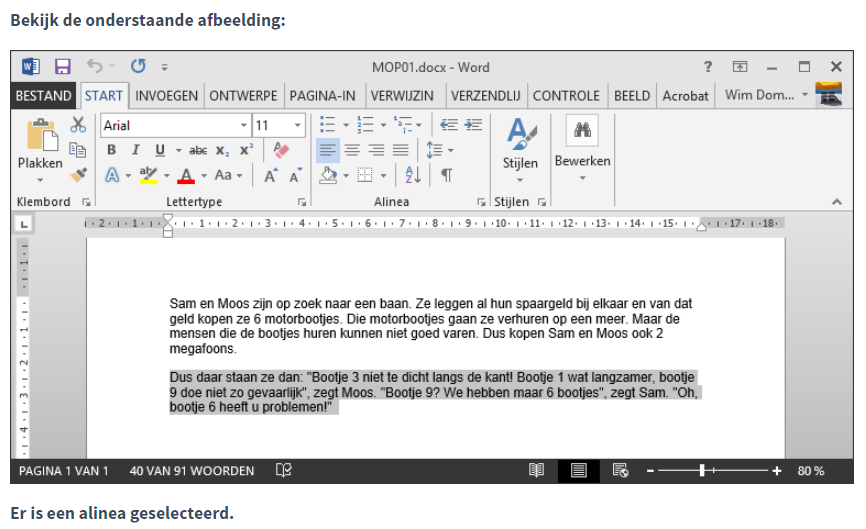Click the Sort A-Z icon
This screenshot has width=866, height=529.
[x=412, y=175]
